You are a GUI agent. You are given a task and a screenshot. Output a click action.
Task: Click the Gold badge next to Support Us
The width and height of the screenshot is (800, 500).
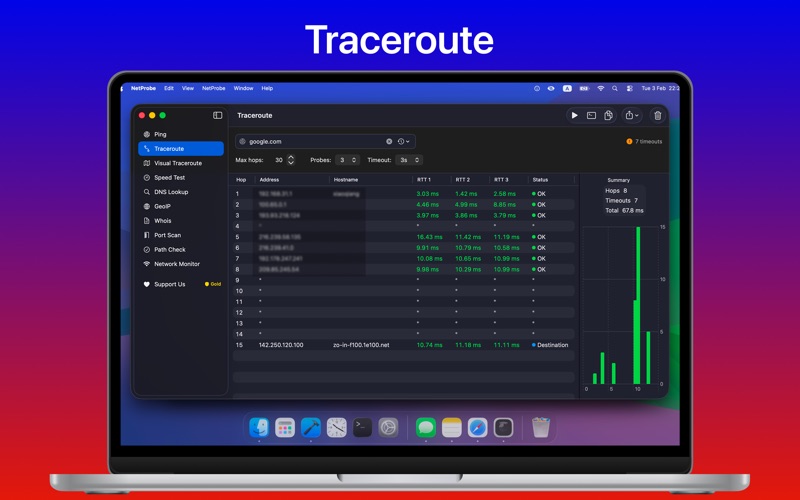click(213, 284)
